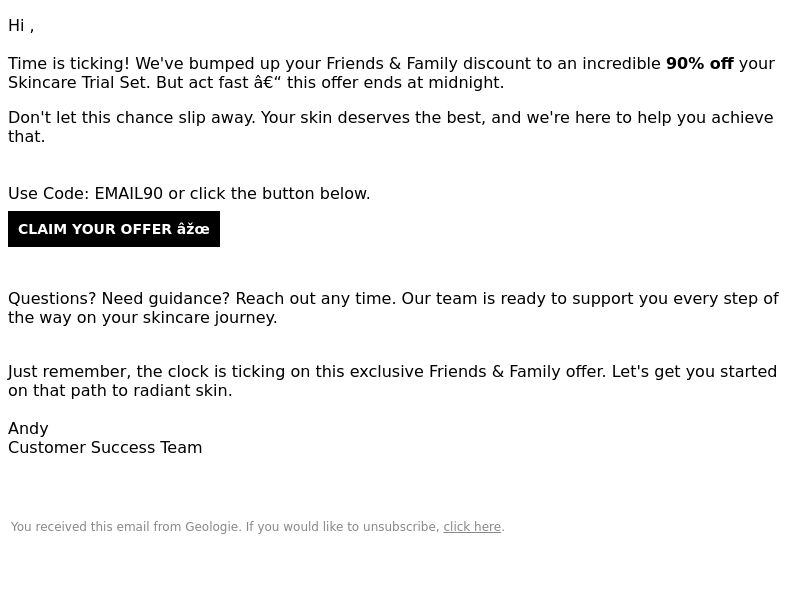Click the words 'Skincare Trial Set'
The image size is (800, 600).
pyautogui.click(x=79, y=82)
